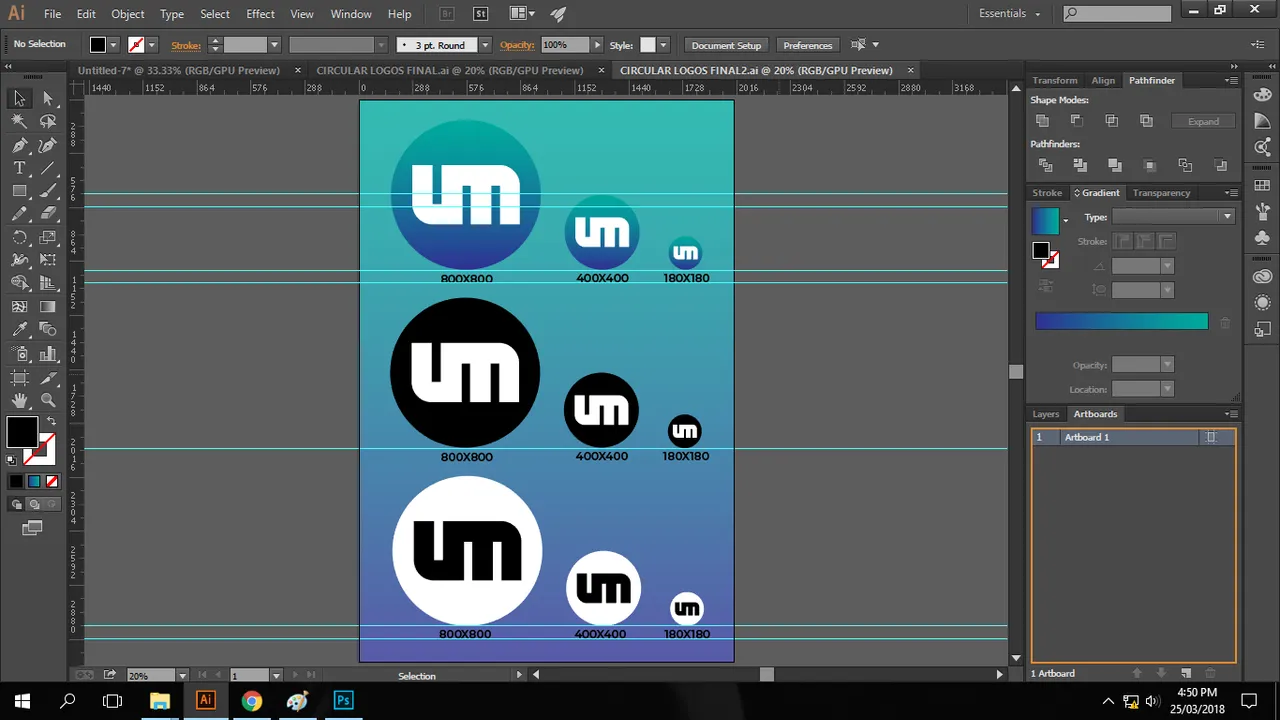Open Pathfinder panel options menu
Image resolution: width=1280 pixels, height=720 pixels.
pos(1231,80)
